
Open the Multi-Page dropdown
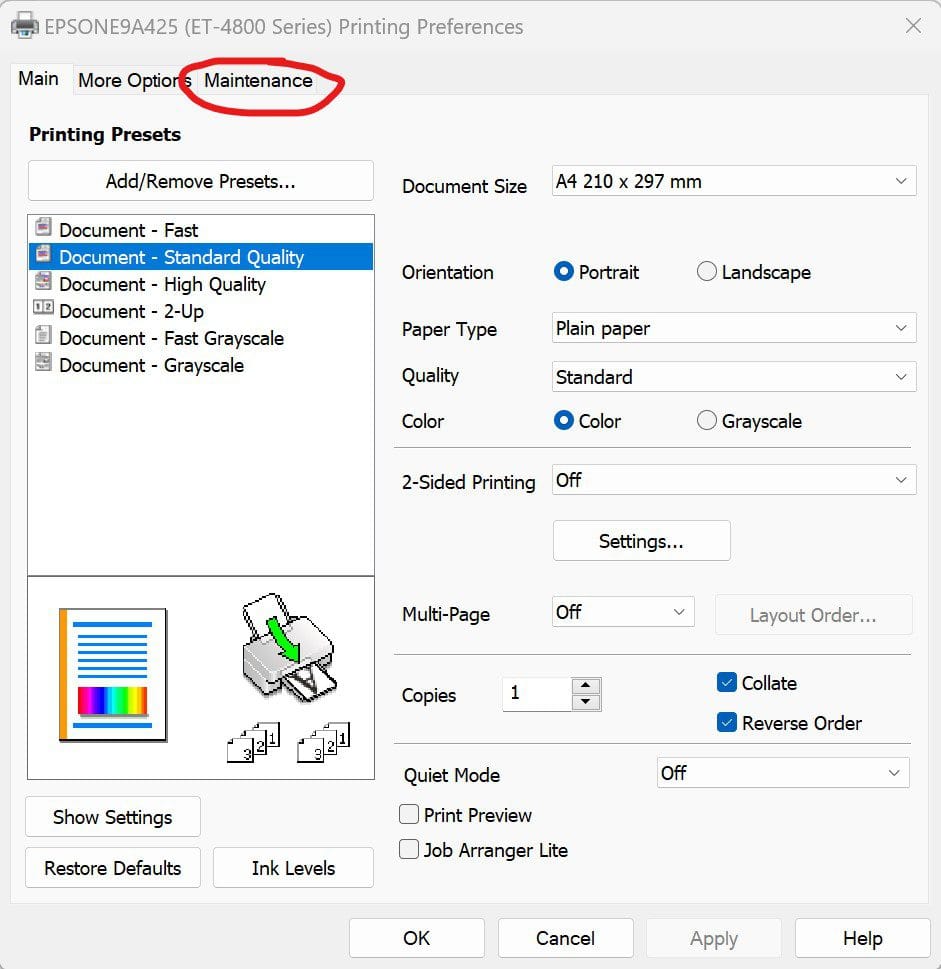coord(623,612)
